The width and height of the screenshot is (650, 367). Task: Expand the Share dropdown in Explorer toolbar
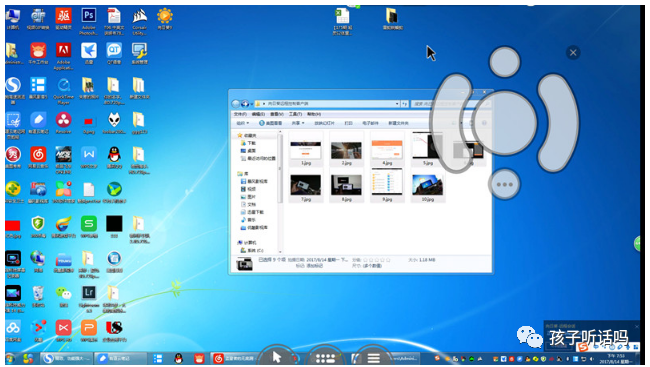coord(297,123)
